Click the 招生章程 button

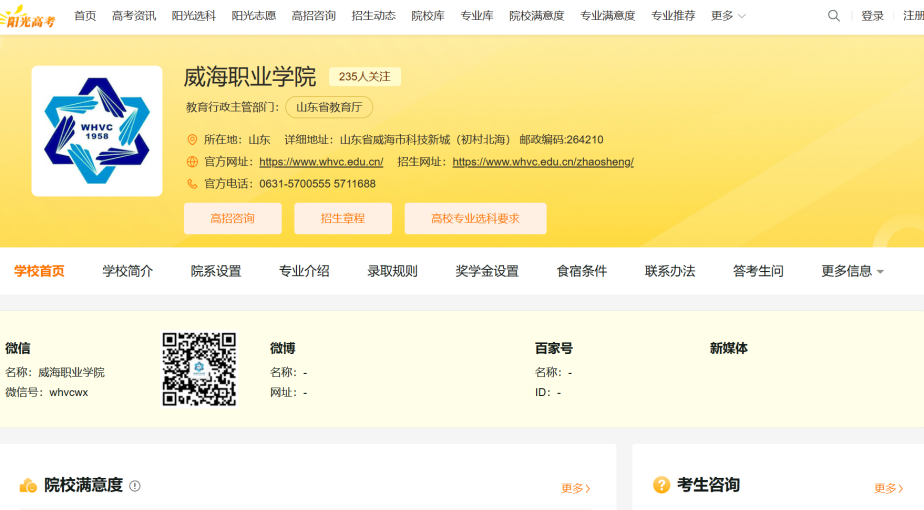click(343, 219)
